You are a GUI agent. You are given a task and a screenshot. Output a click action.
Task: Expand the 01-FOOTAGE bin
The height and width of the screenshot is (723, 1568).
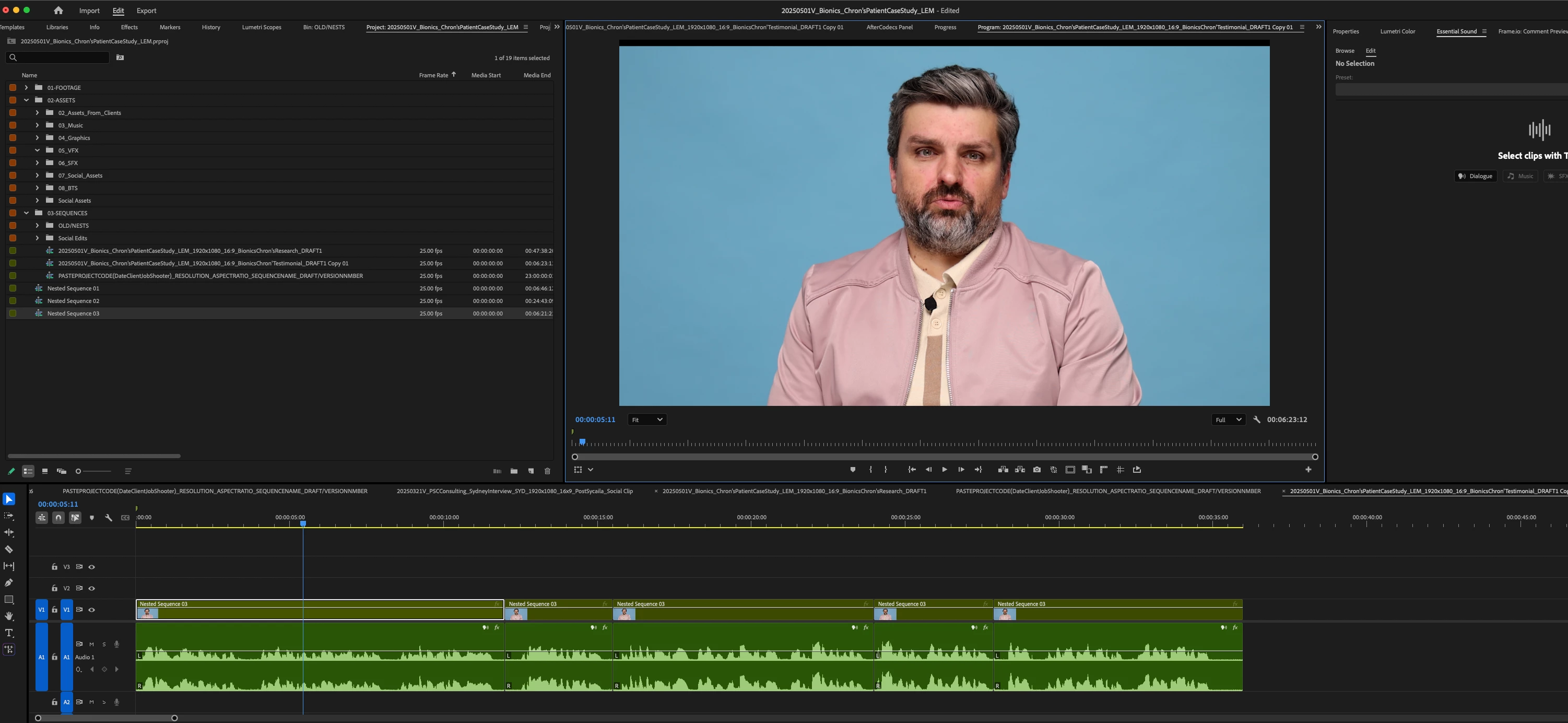(x=26, y=88)
